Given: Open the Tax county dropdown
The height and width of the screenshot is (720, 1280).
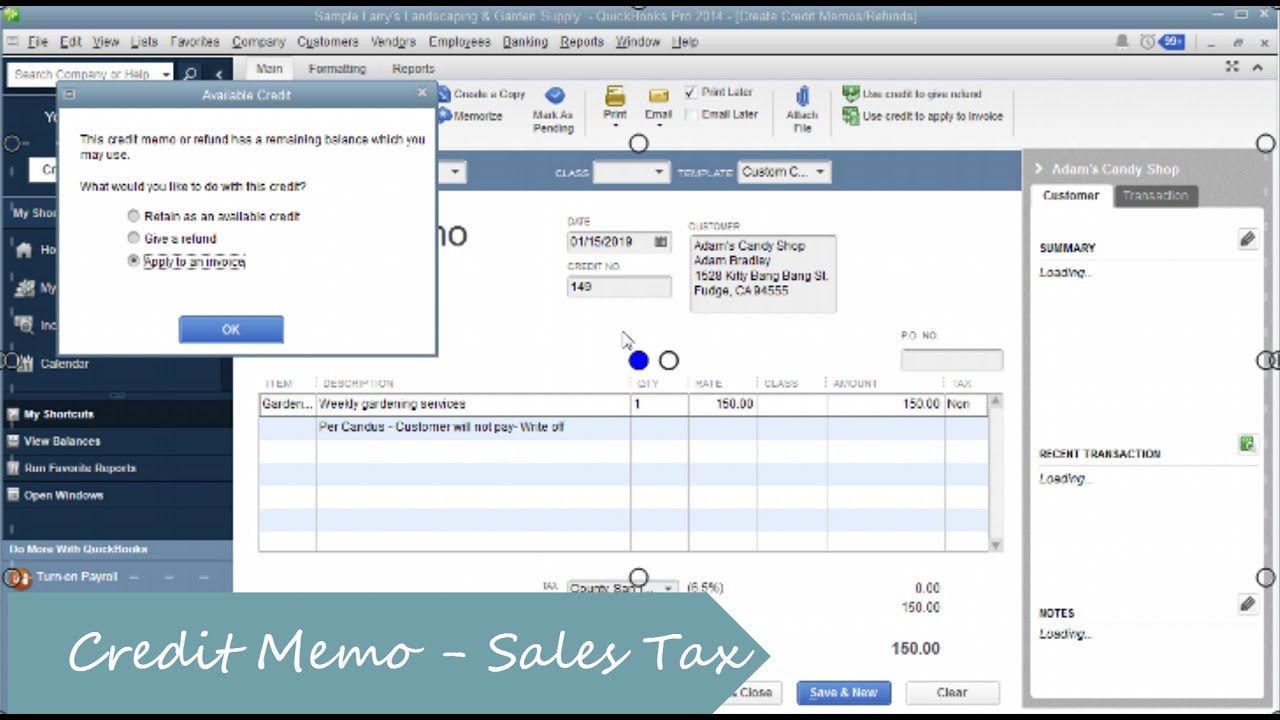Looking at the screenshot, I should click(x=622, y=588).
